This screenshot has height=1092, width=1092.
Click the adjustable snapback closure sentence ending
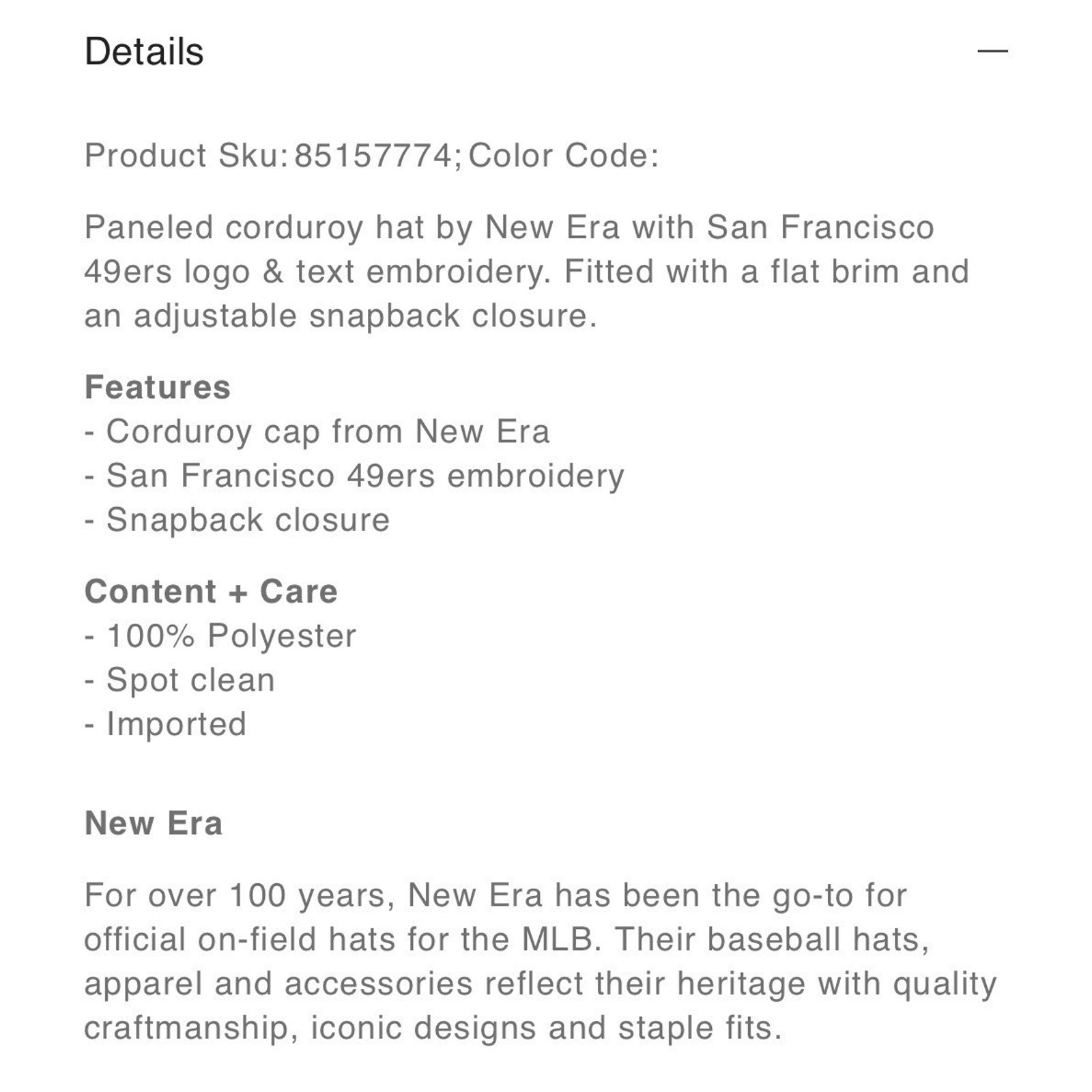(x=341, y=316)
